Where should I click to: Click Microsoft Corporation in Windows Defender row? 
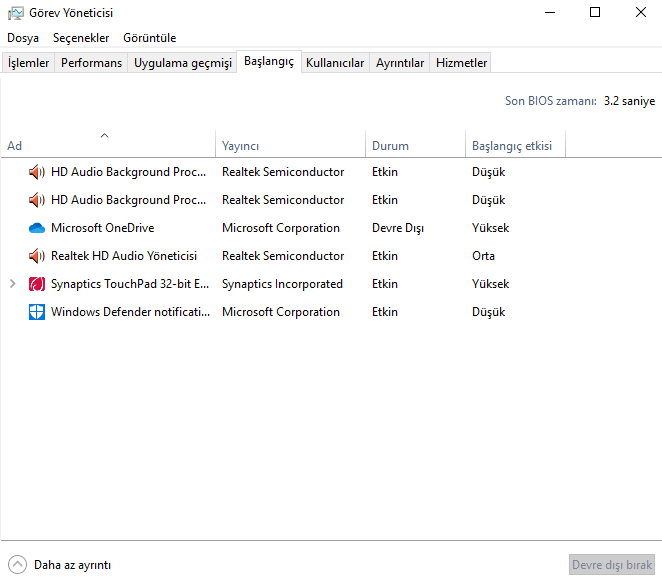[281, 312]
